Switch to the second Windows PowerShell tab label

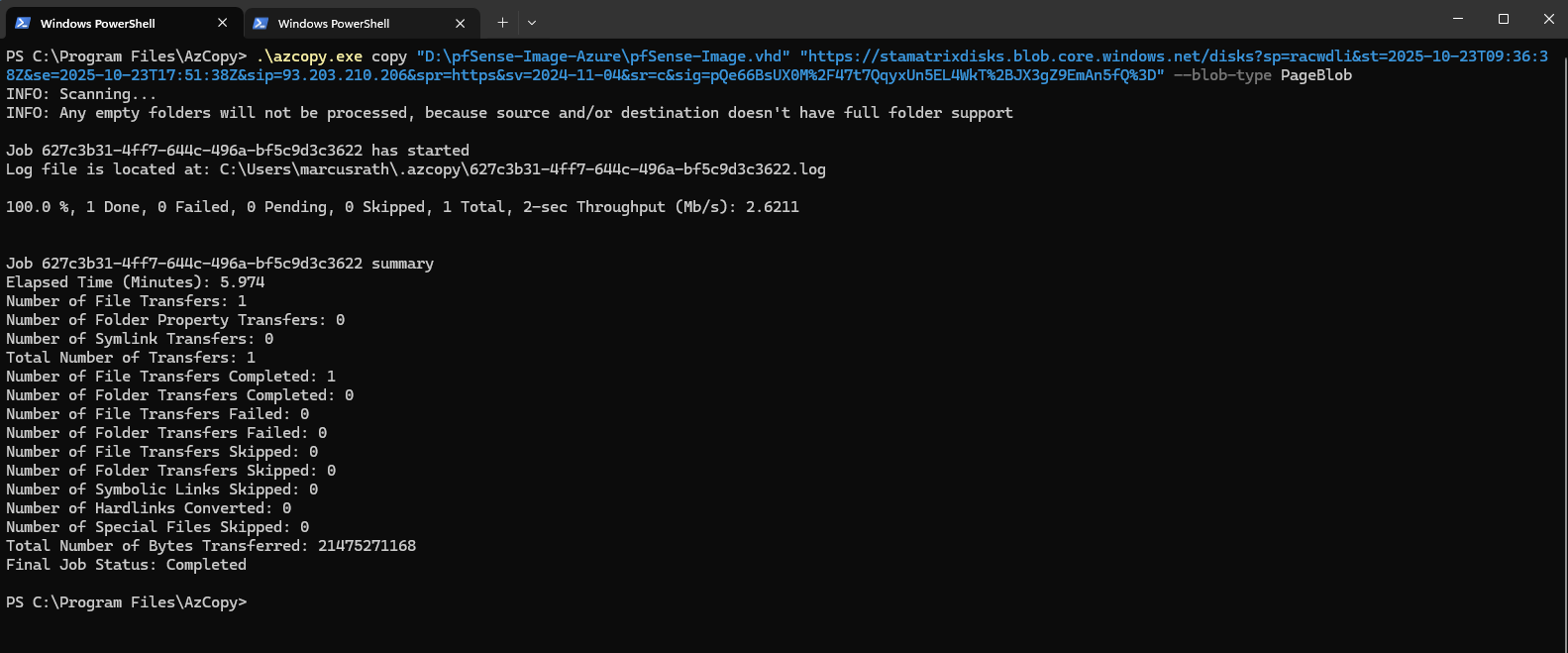(334, 23)
